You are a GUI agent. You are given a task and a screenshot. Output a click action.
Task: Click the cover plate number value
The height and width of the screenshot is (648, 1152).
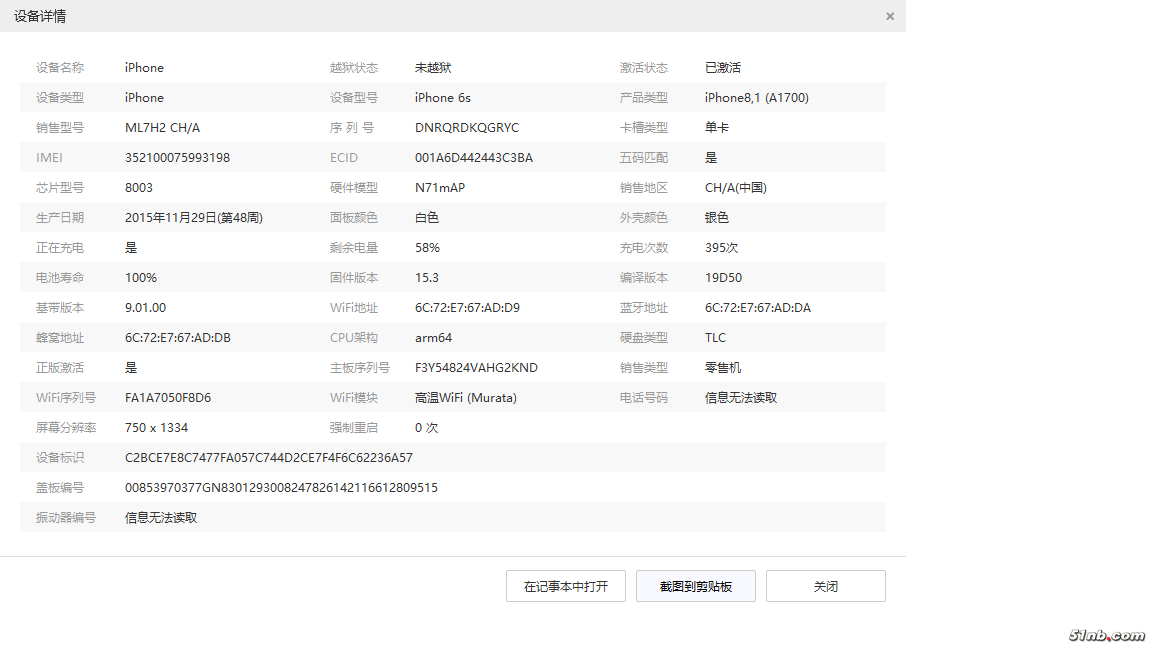pos(281,488)
